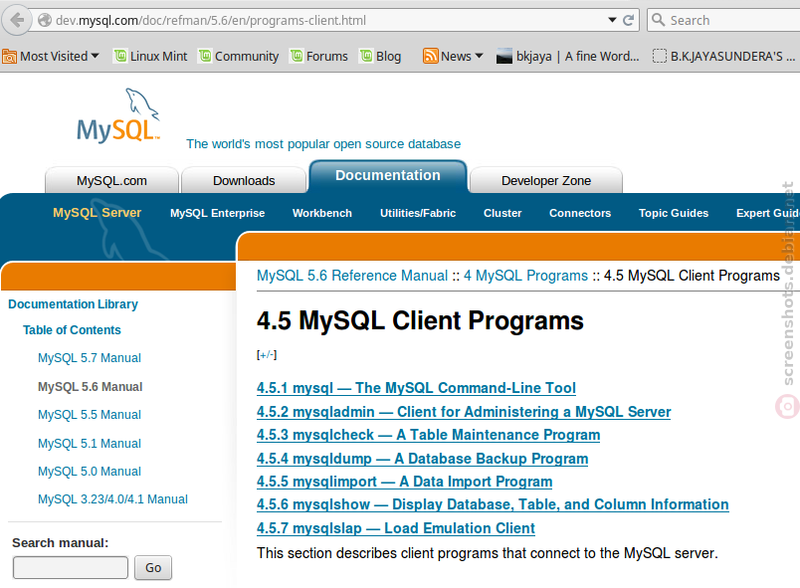The width and height of the screenshot is (800, 588).
Task: Open the B.K.JAYASUNDERA'S bookmark
Action: pos(724,56)
